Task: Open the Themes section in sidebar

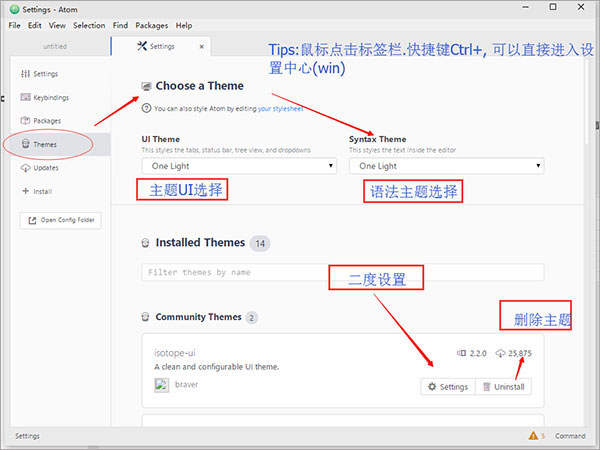Action: 45,144
